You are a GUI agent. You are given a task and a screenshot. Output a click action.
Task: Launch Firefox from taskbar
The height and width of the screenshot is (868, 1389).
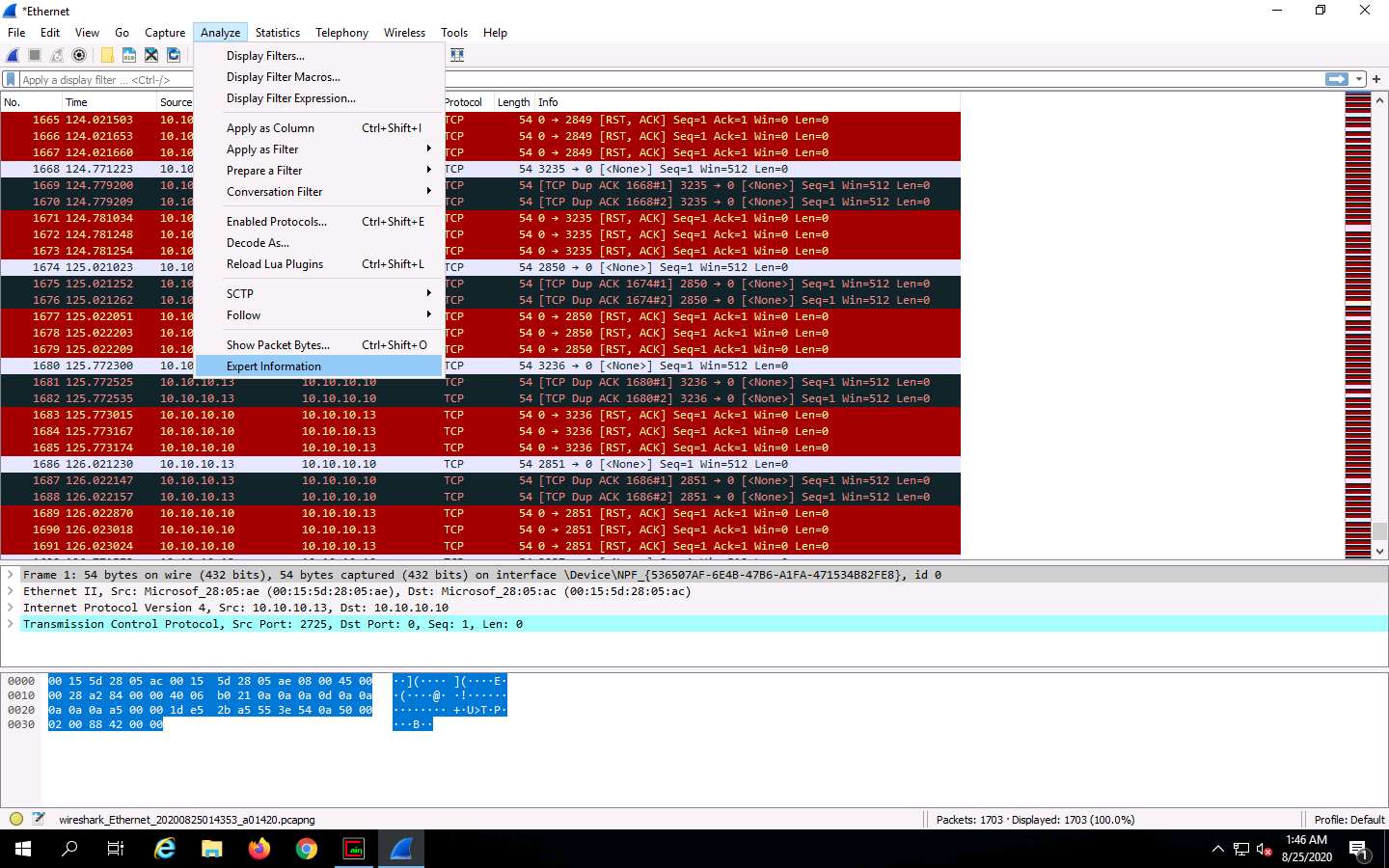click(x=259, y=849)
